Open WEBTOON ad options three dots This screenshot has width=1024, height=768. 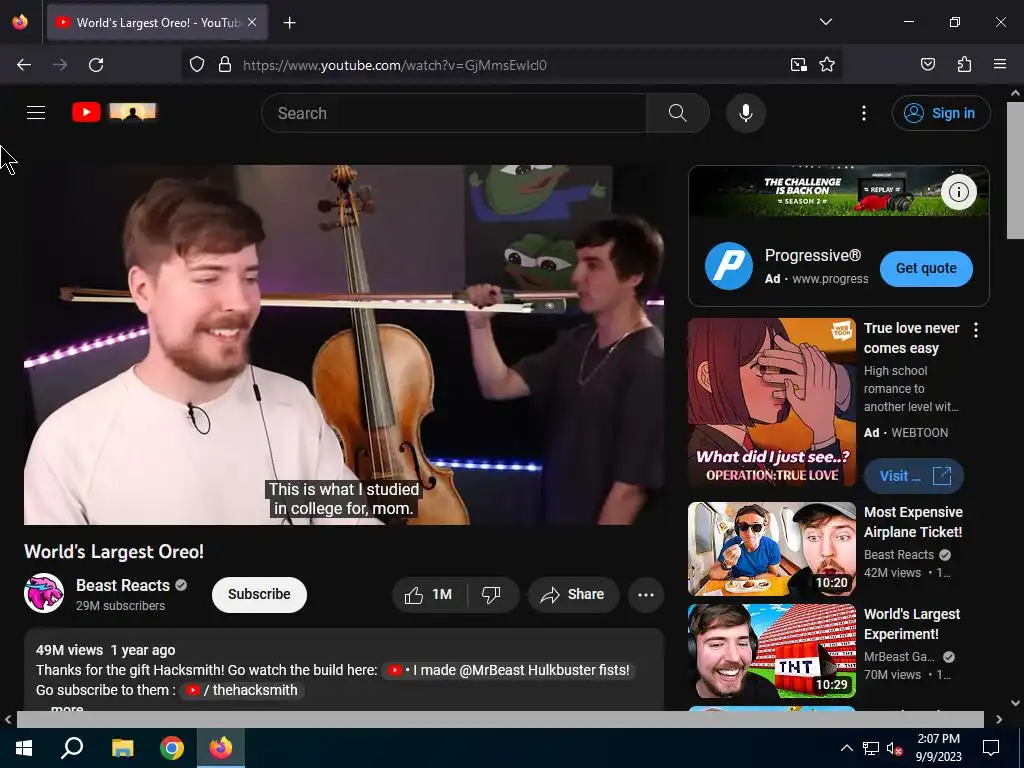coord(976,330)
